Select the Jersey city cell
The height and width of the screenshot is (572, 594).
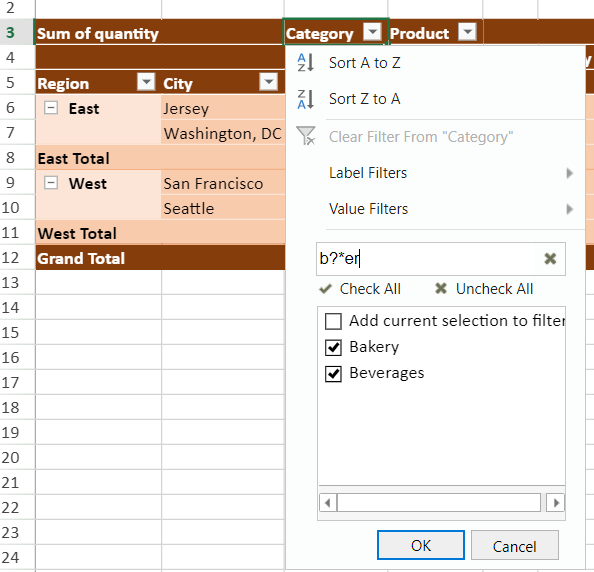(223, 108)
